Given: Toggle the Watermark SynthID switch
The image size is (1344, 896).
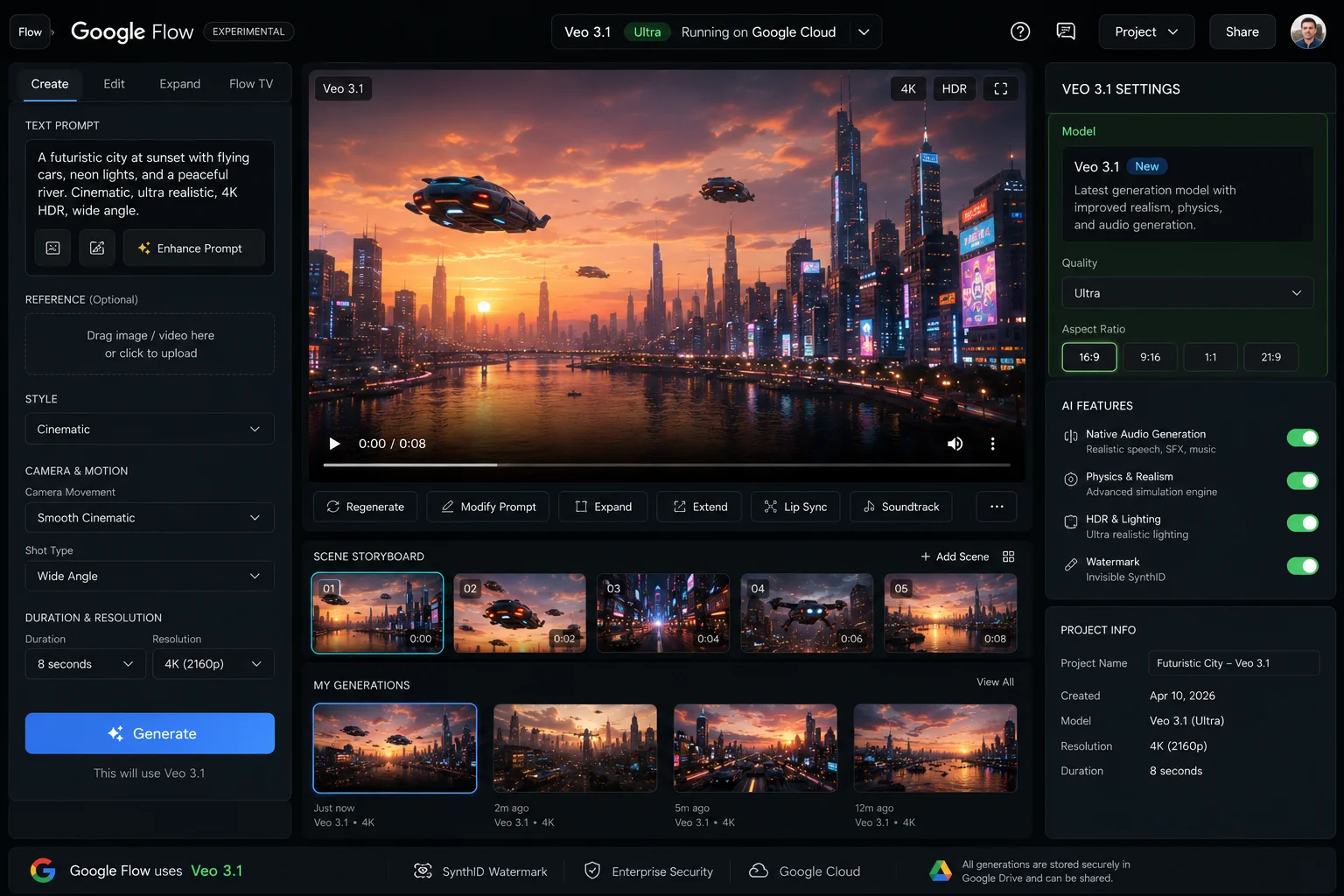Looking at the screenshot, I should coord(1302,565).
